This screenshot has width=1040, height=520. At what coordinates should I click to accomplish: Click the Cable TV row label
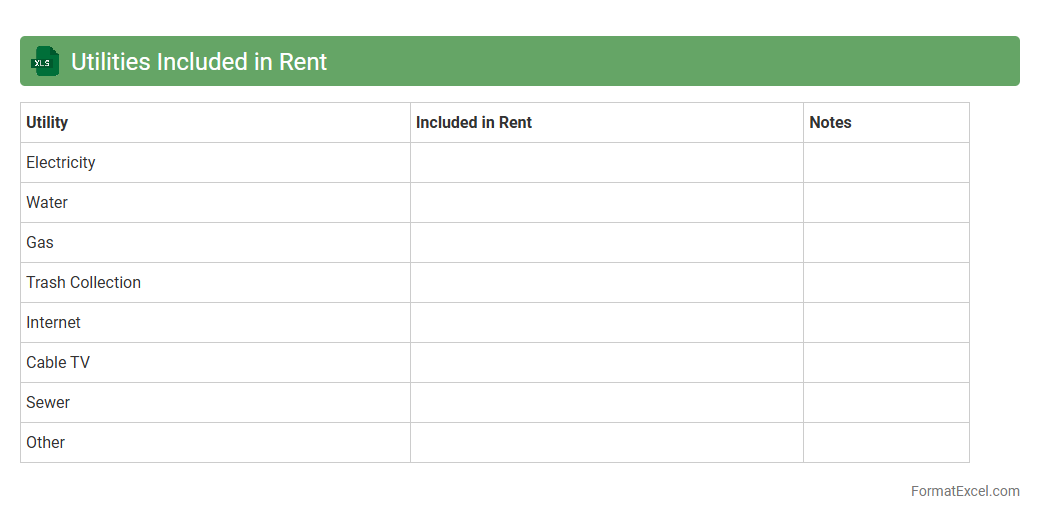pyautogui.click(x=58, y=362)
